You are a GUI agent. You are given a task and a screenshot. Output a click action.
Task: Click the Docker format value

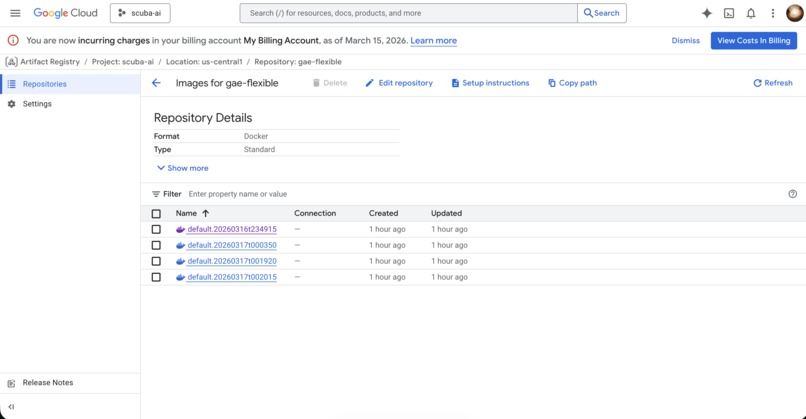[x=255, y=136]
